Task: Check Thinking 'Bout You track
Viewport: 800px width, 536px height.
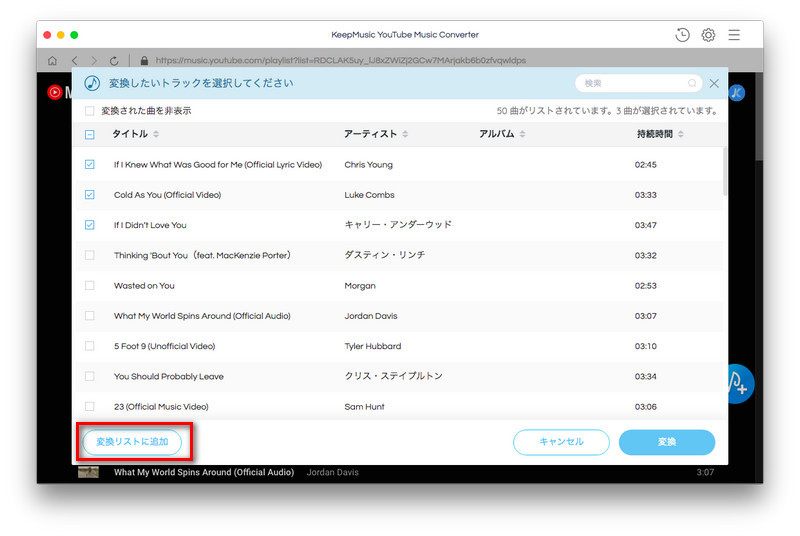Action: coord(90,255)
